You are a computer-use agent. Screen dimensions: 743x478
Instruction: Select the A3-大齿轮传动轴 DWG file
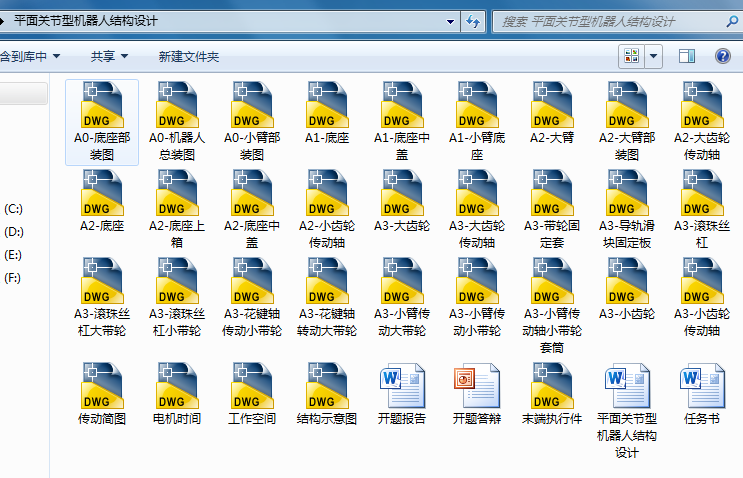477,209
